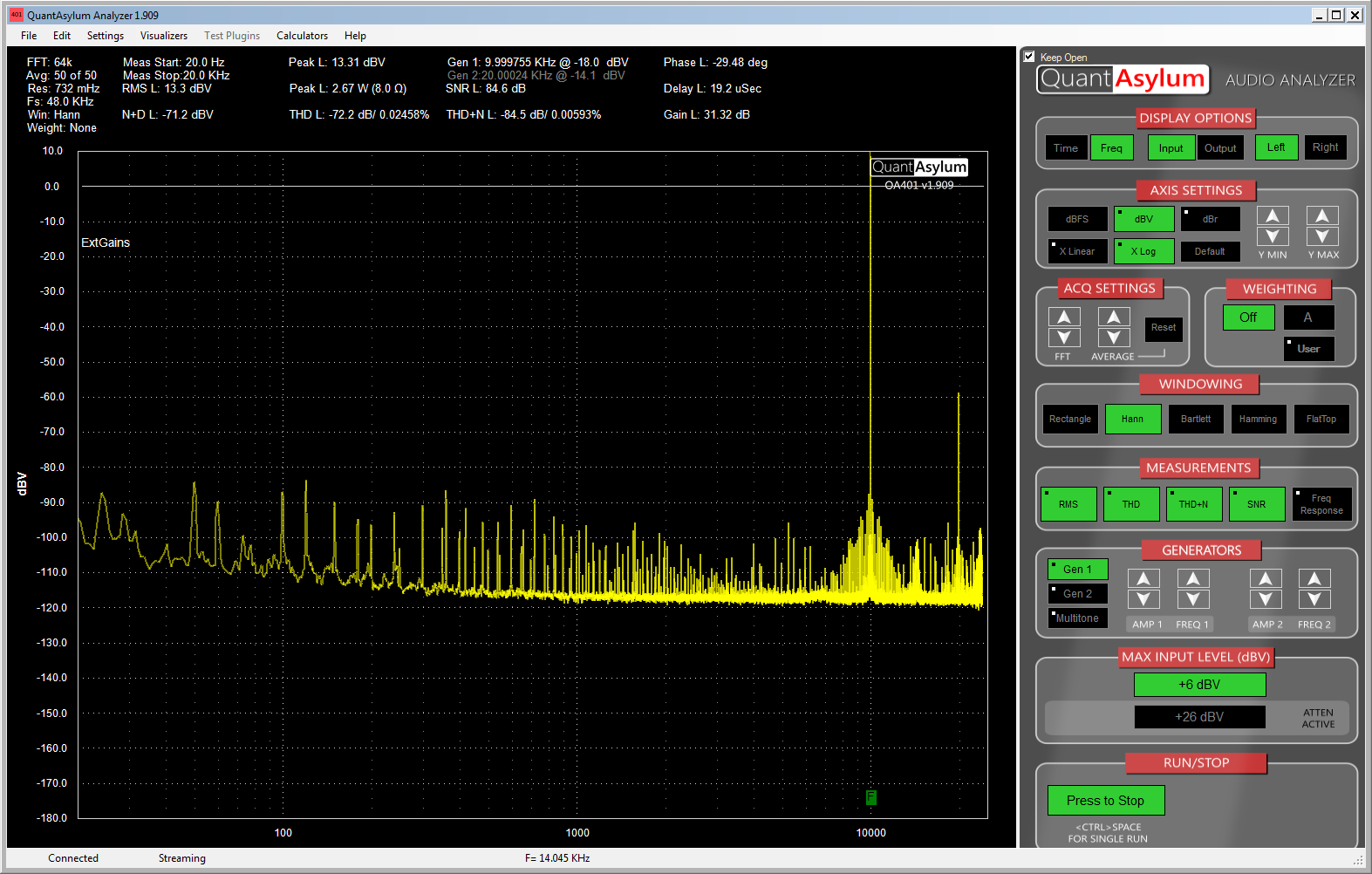Select +26 dBV max input level
The image size is (1372, 874).
coord(1200,717)
